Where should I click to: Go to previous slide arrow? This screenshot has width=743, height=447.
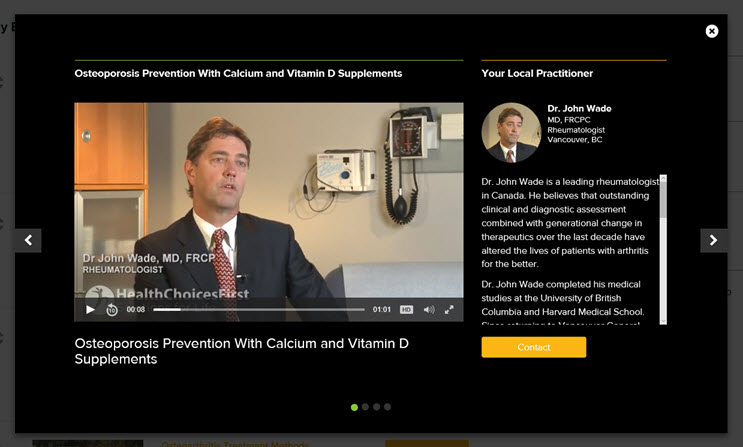coord(28,240)
